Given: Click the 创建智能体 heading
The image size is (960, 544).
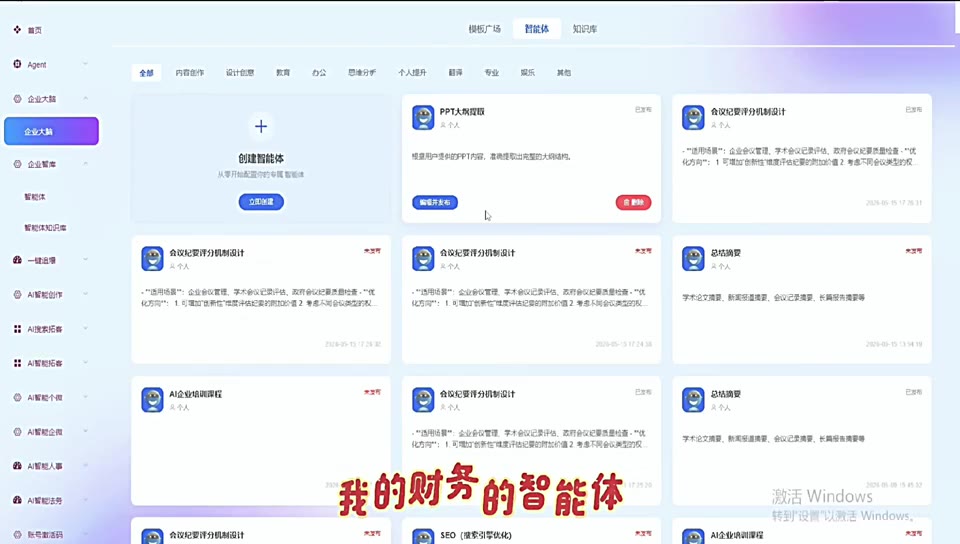Looking at the screenshot, I should pyautogui.click(x=261, y=158).
